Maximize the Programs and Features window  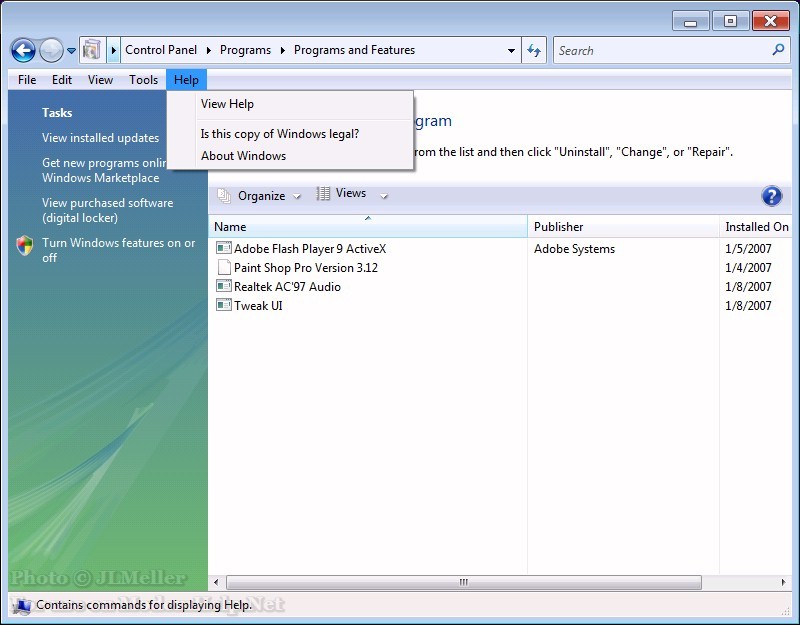coord(730,21)
